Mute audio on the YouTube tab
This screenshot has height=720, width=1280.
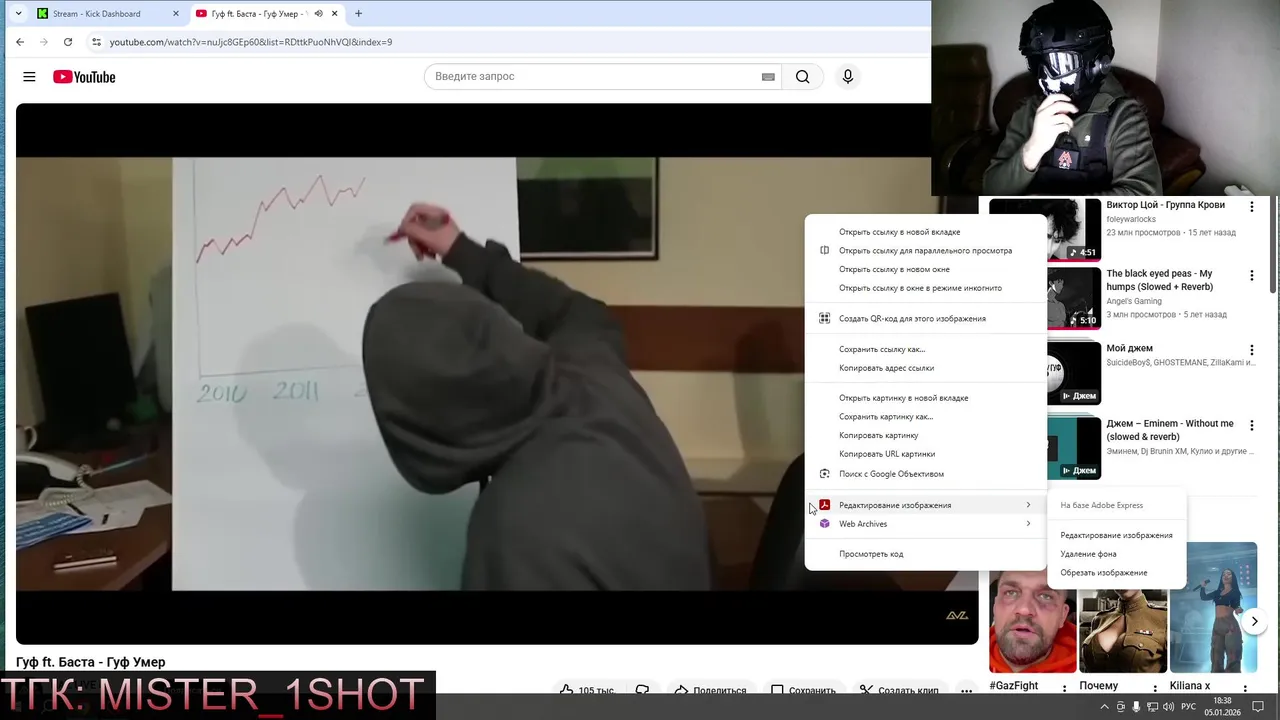318,14
